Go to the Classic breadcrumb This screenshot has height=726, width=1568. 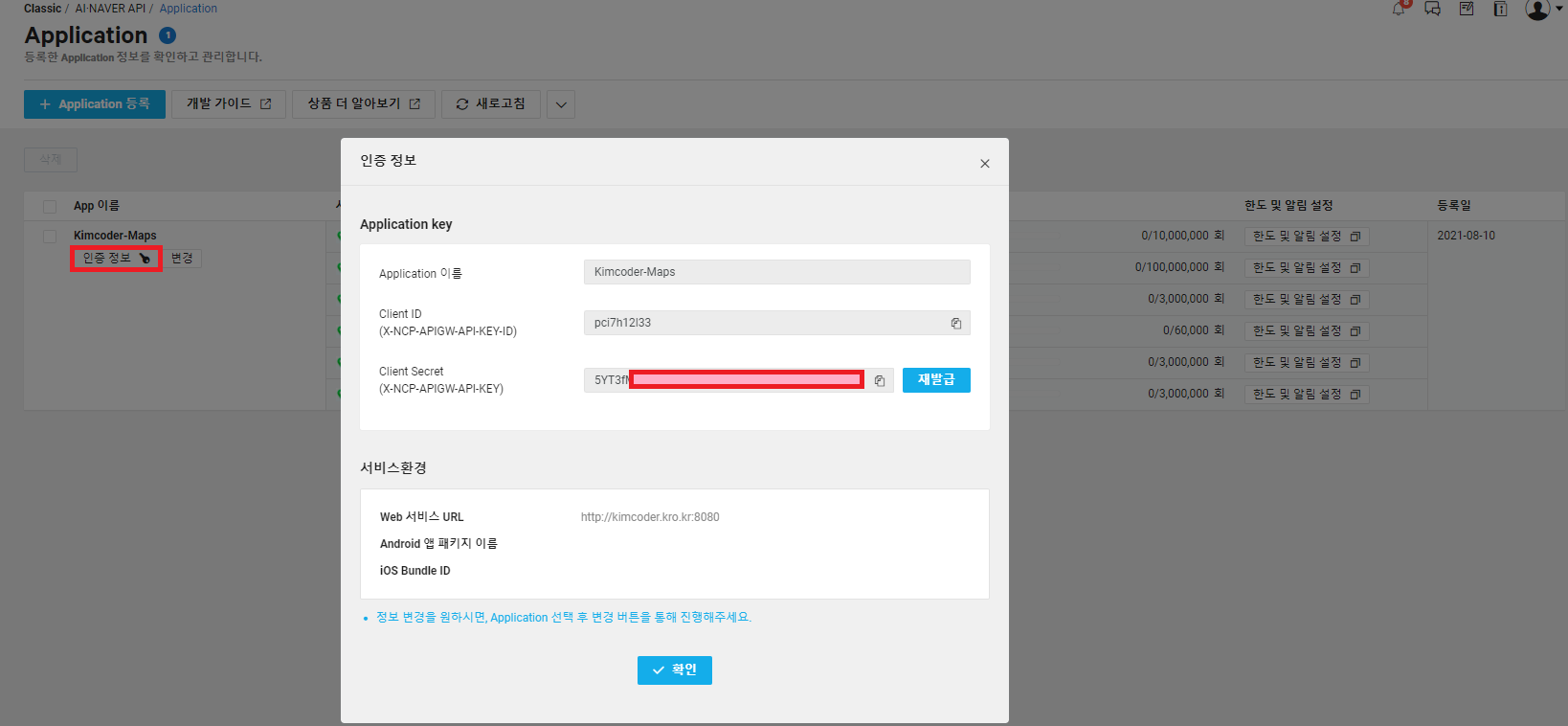42,9
